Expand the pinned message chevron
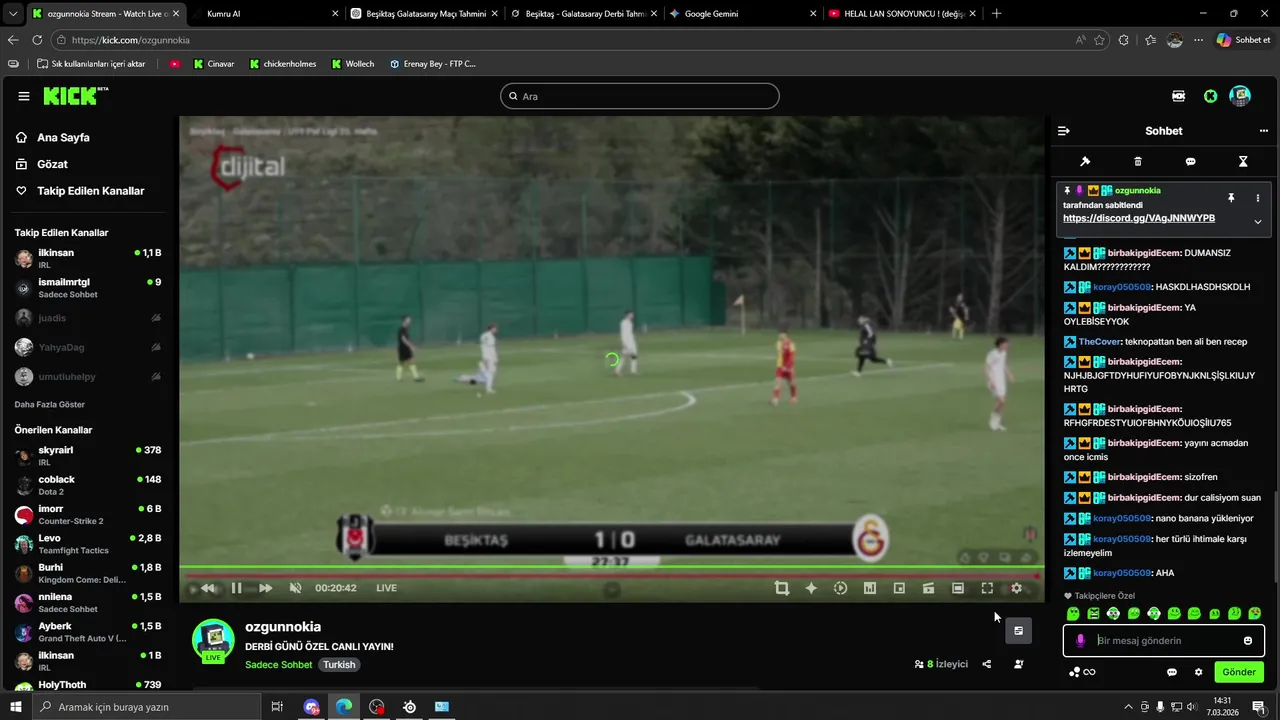The width and height of the screenshot is (1280, 720). pos(1258,222)
